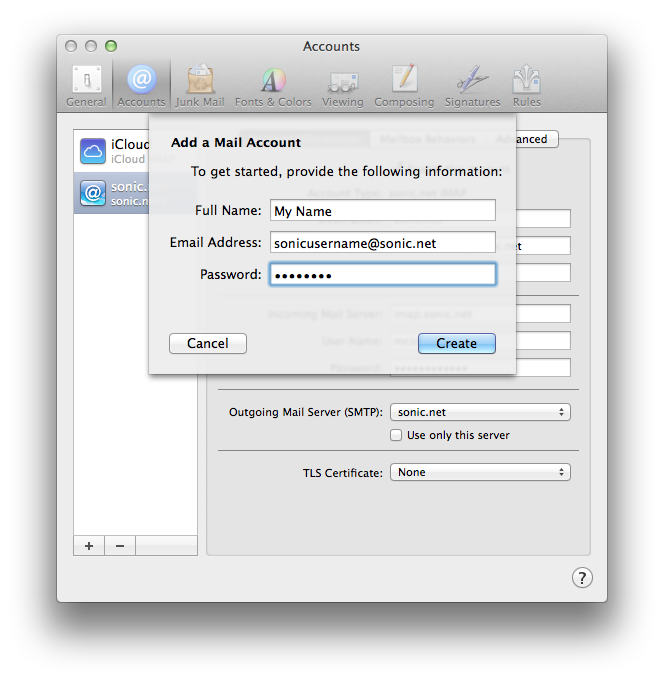664x681 pixels.
Task: Select the Accounts preferences icon
Action: tap(141, 86)
